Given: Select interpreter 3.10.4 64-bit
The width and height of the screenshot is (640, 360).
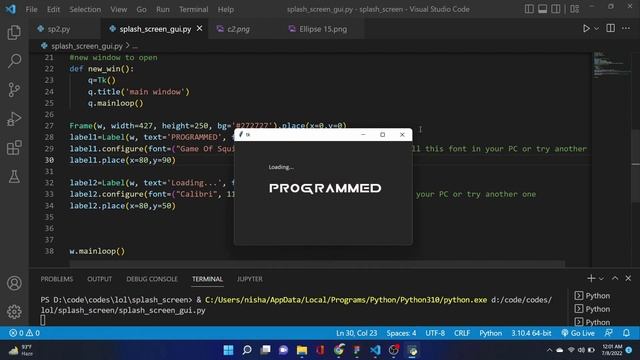Looking at the screenshot, I should [x=531, y=333].
